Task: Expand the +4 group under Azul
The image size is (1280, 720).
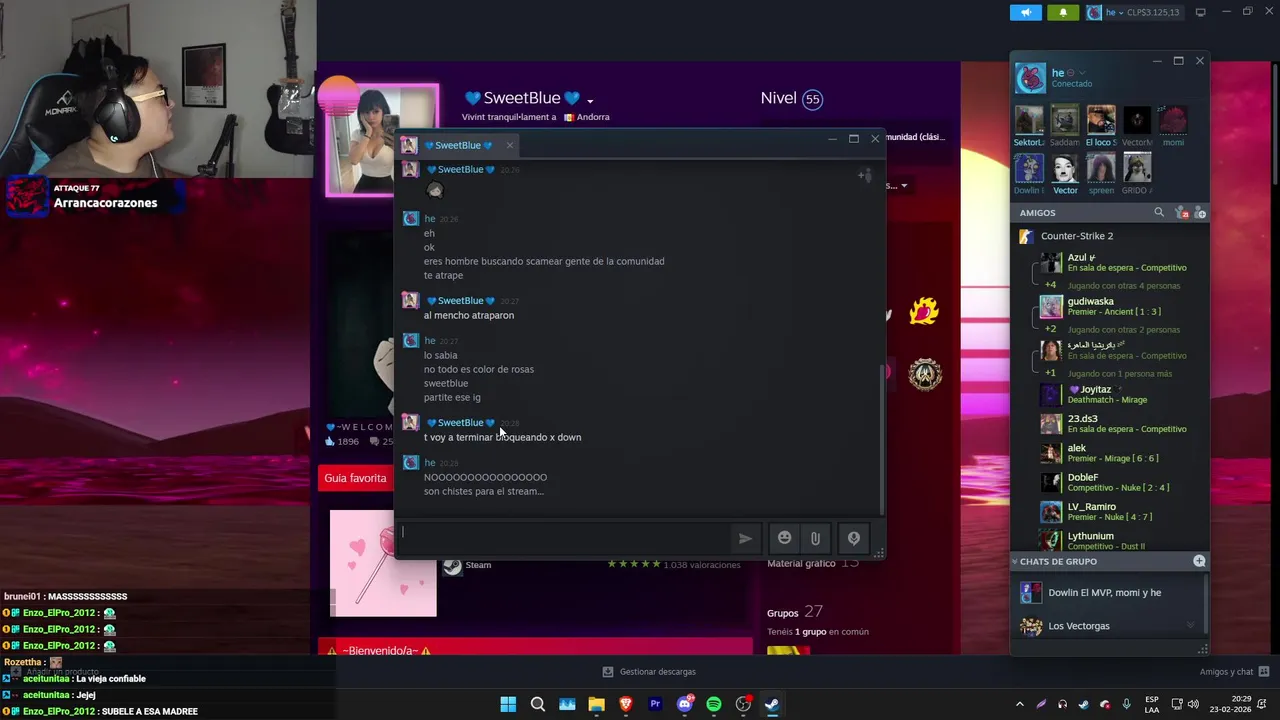Action: (1051, 285)
